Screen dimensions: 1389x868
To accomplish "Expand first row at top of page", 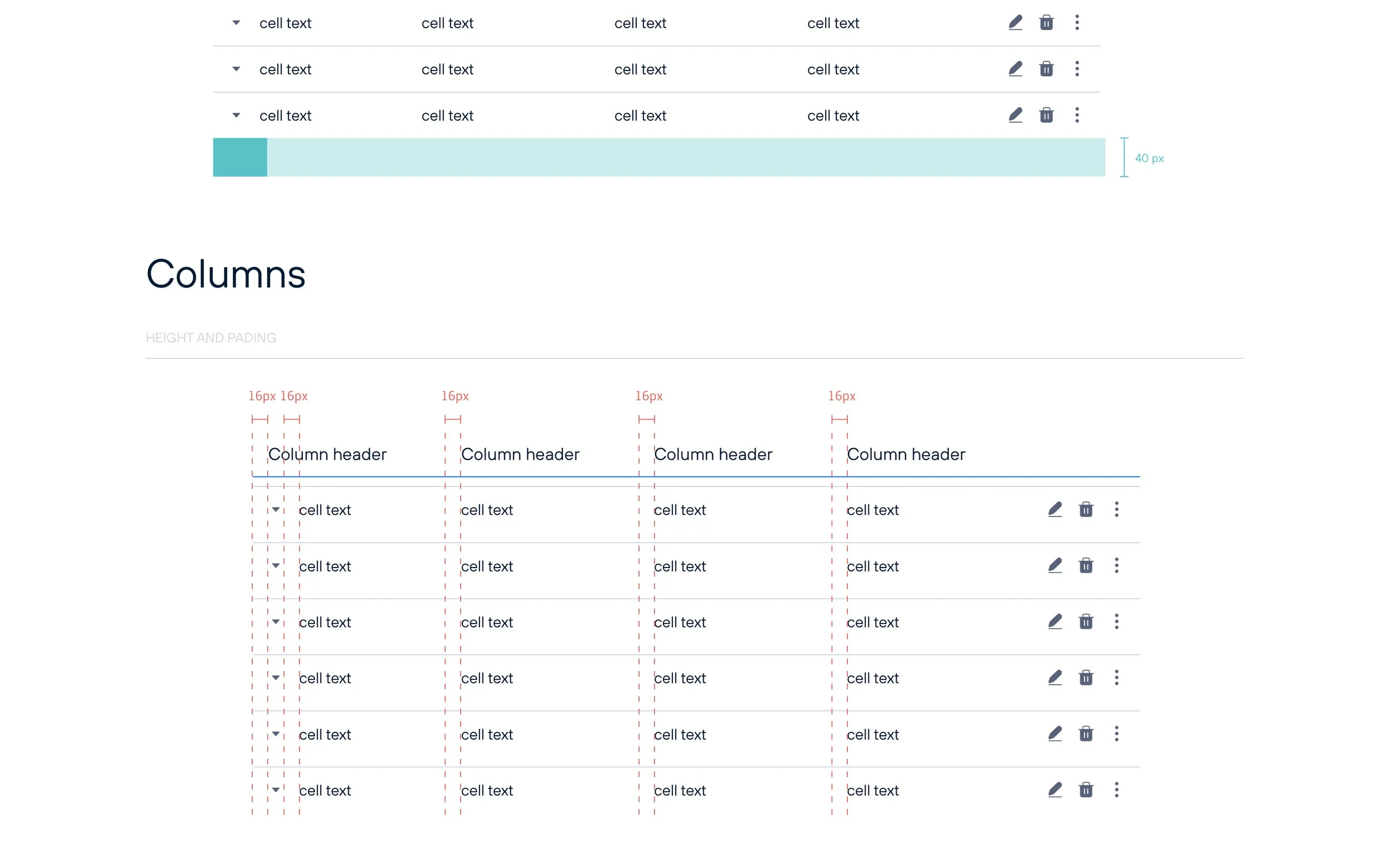I will point(236,23).
